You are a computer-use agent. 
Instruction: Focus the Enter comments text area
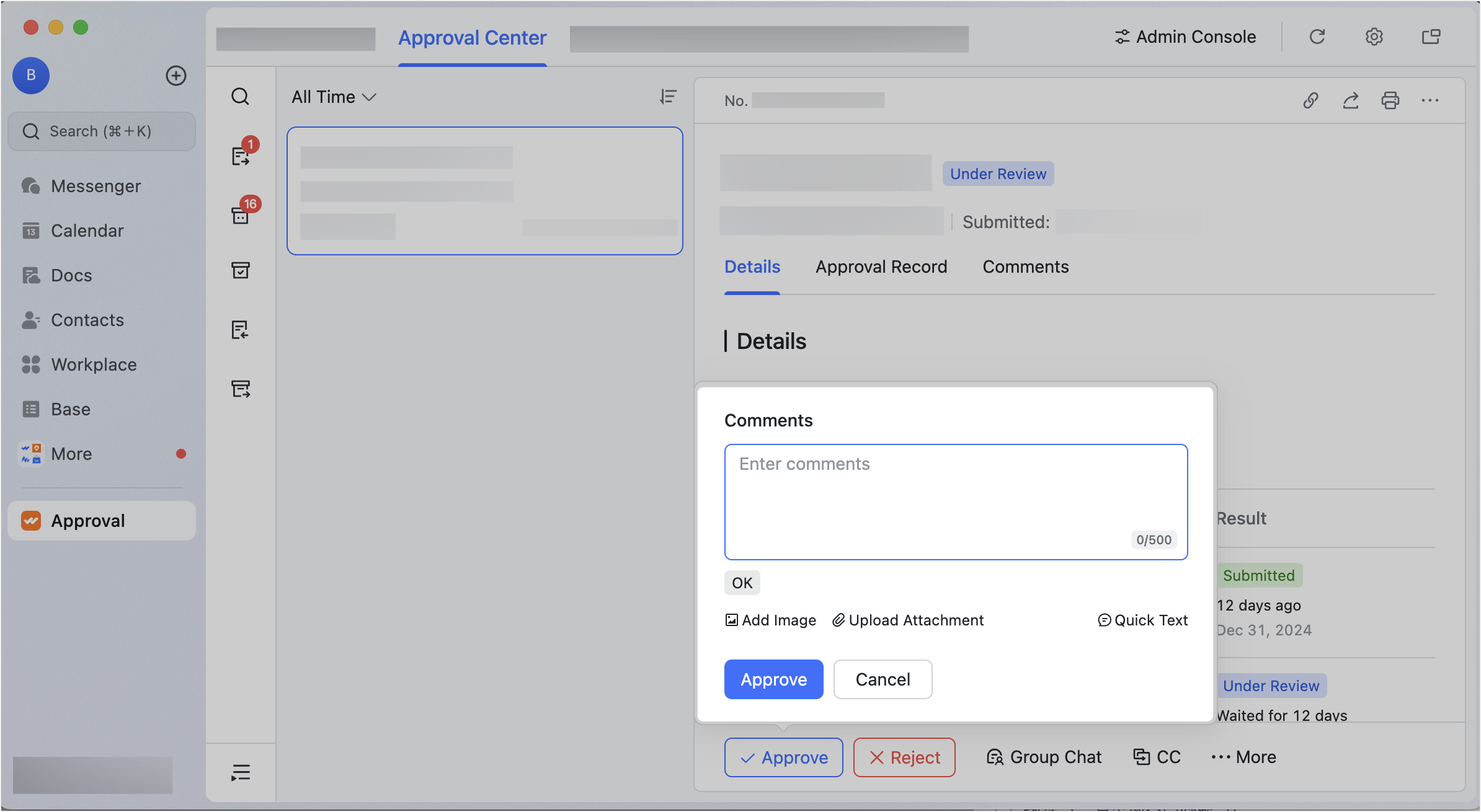tap(956, 502)
